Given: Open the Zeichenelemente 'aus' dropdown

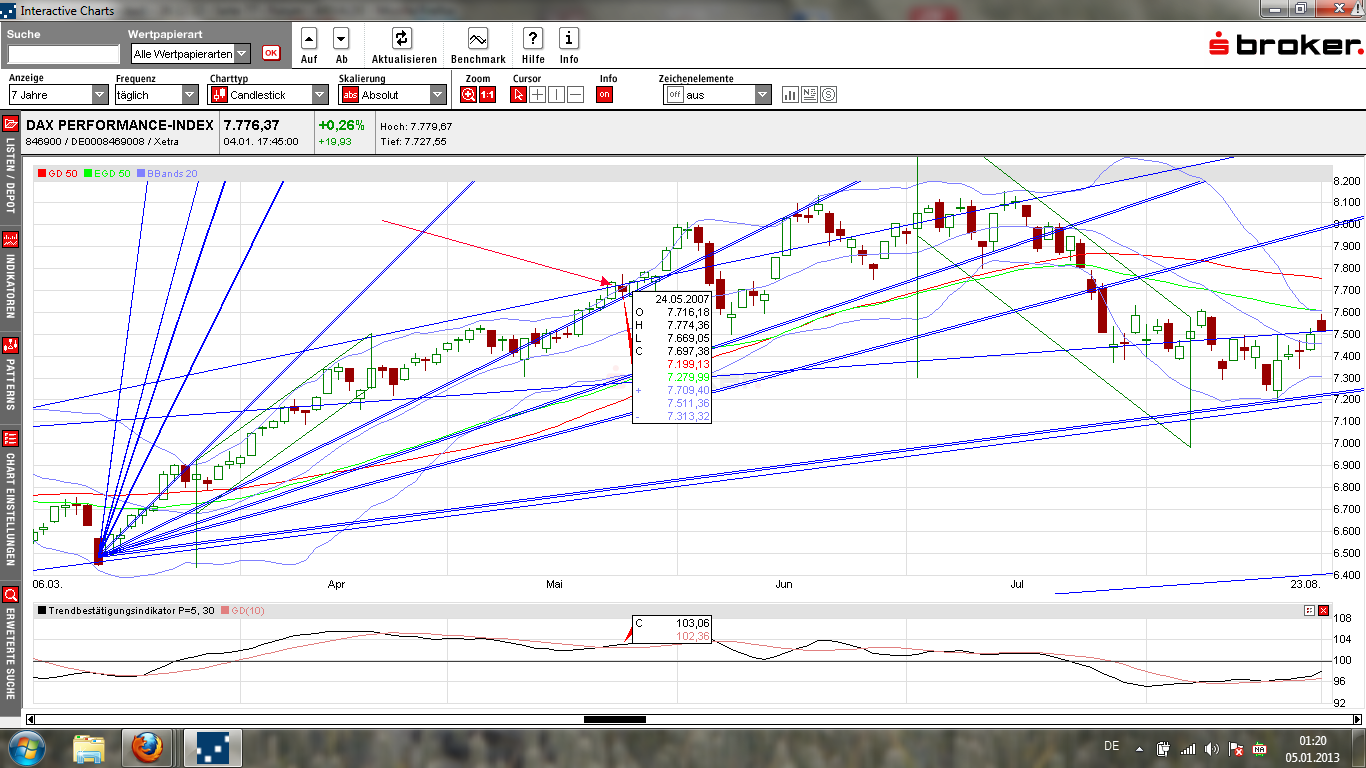Looking at the screenshot, I should pyautogui.click(x=718, y=95).
